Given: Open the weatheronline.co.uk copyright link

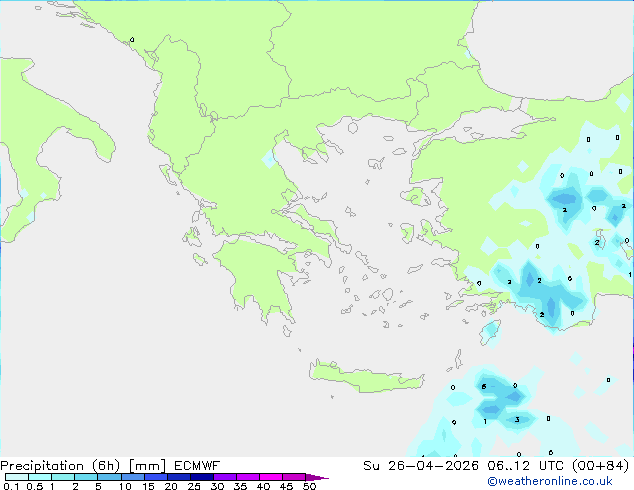Looking at the screenshot, I should pyautogui.click(x=550, y=481).
